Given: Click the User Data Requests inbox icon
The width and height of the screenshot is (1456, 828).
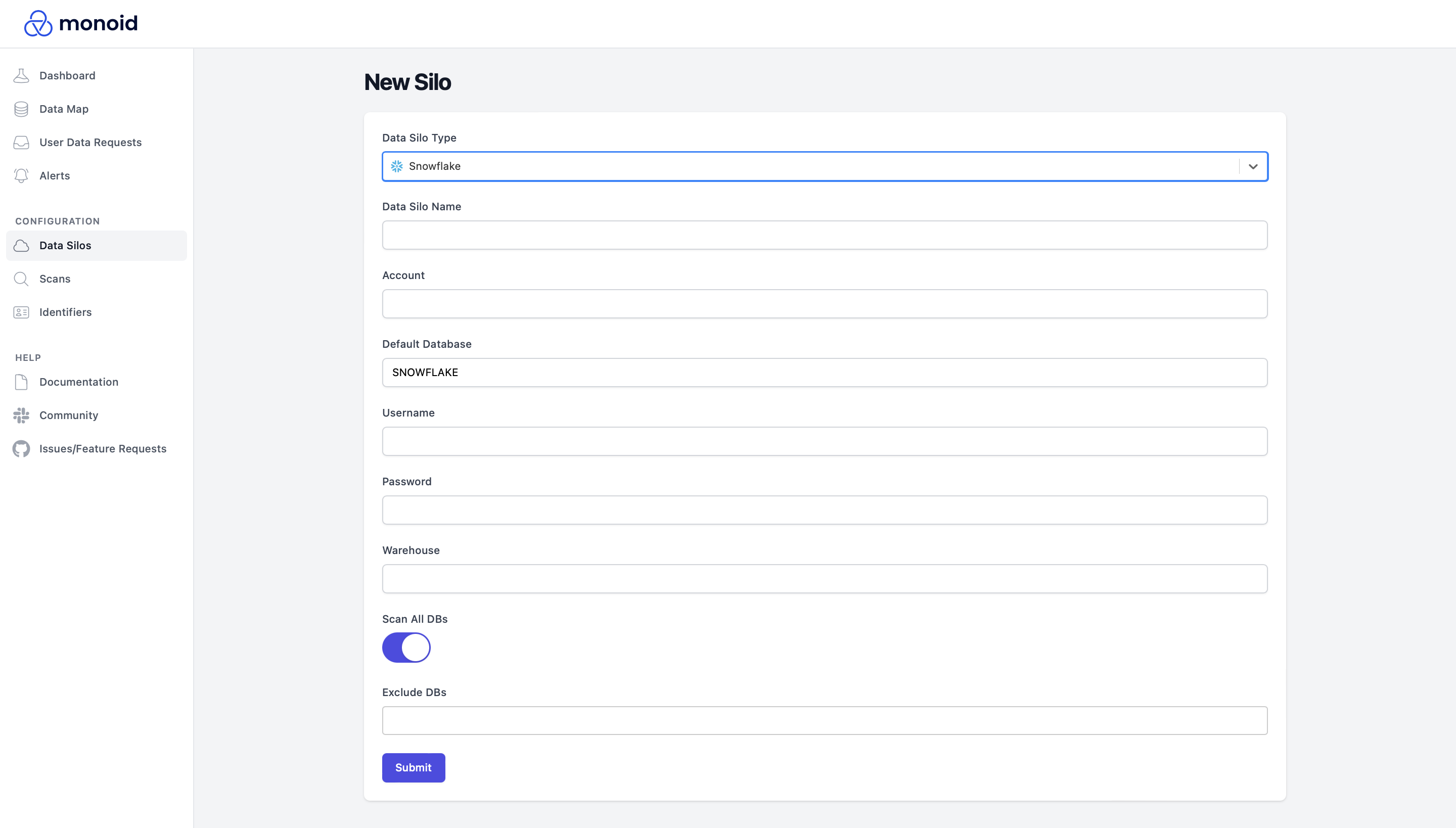Looking at the screenshot, I should click(21, 142).
